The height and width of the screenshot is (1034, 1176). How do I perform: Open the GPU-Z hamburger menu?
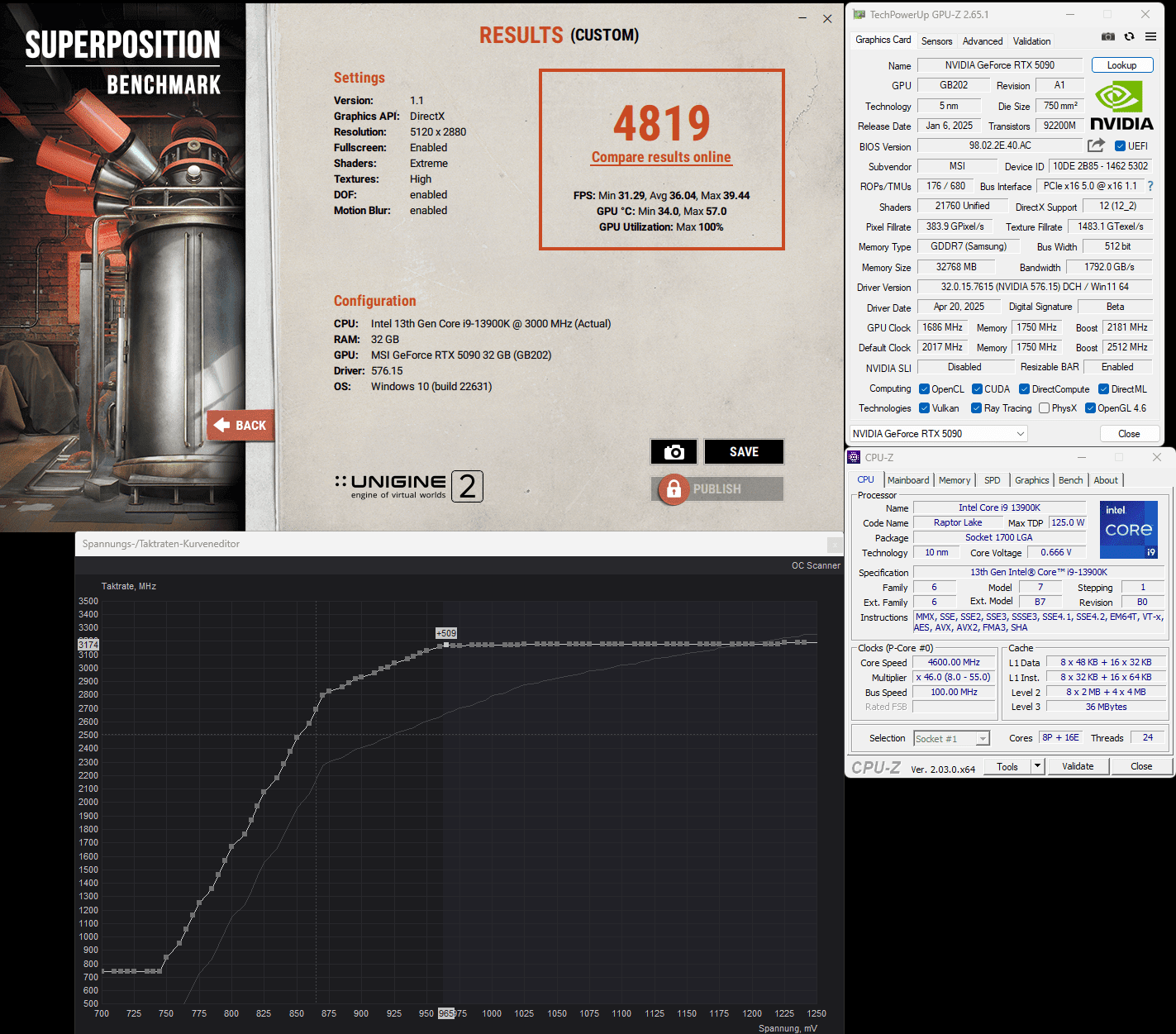click(1150, 36)
